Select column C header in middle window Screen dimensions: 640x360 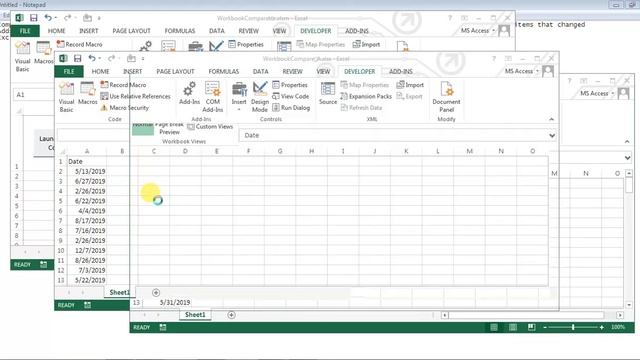click(154, 151)
